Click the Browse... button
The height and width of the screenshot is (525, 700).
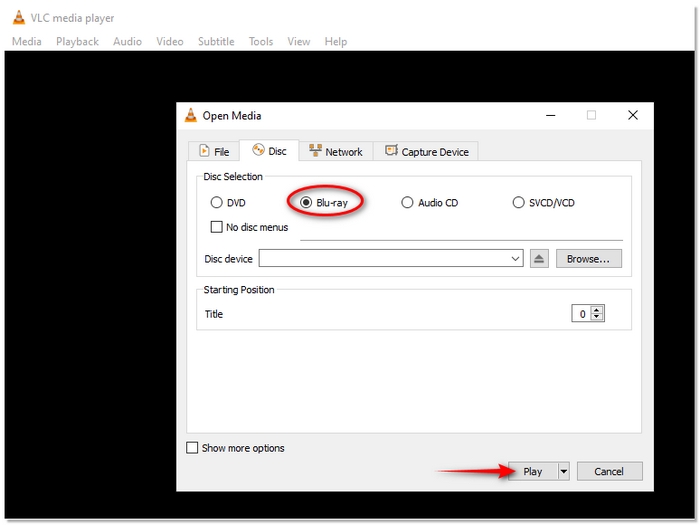pyautogui.click(x=588, y=259)
